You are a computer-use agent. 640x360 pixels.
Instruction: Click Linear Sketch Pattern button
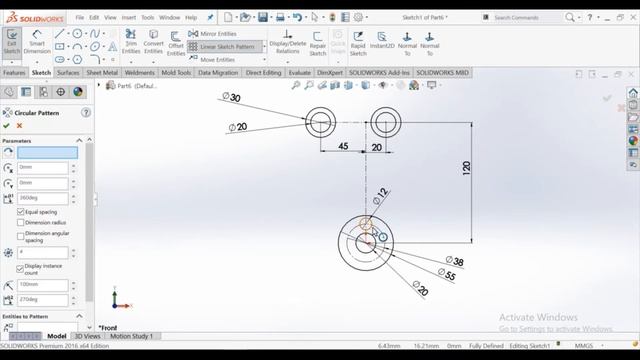(224, 47)
